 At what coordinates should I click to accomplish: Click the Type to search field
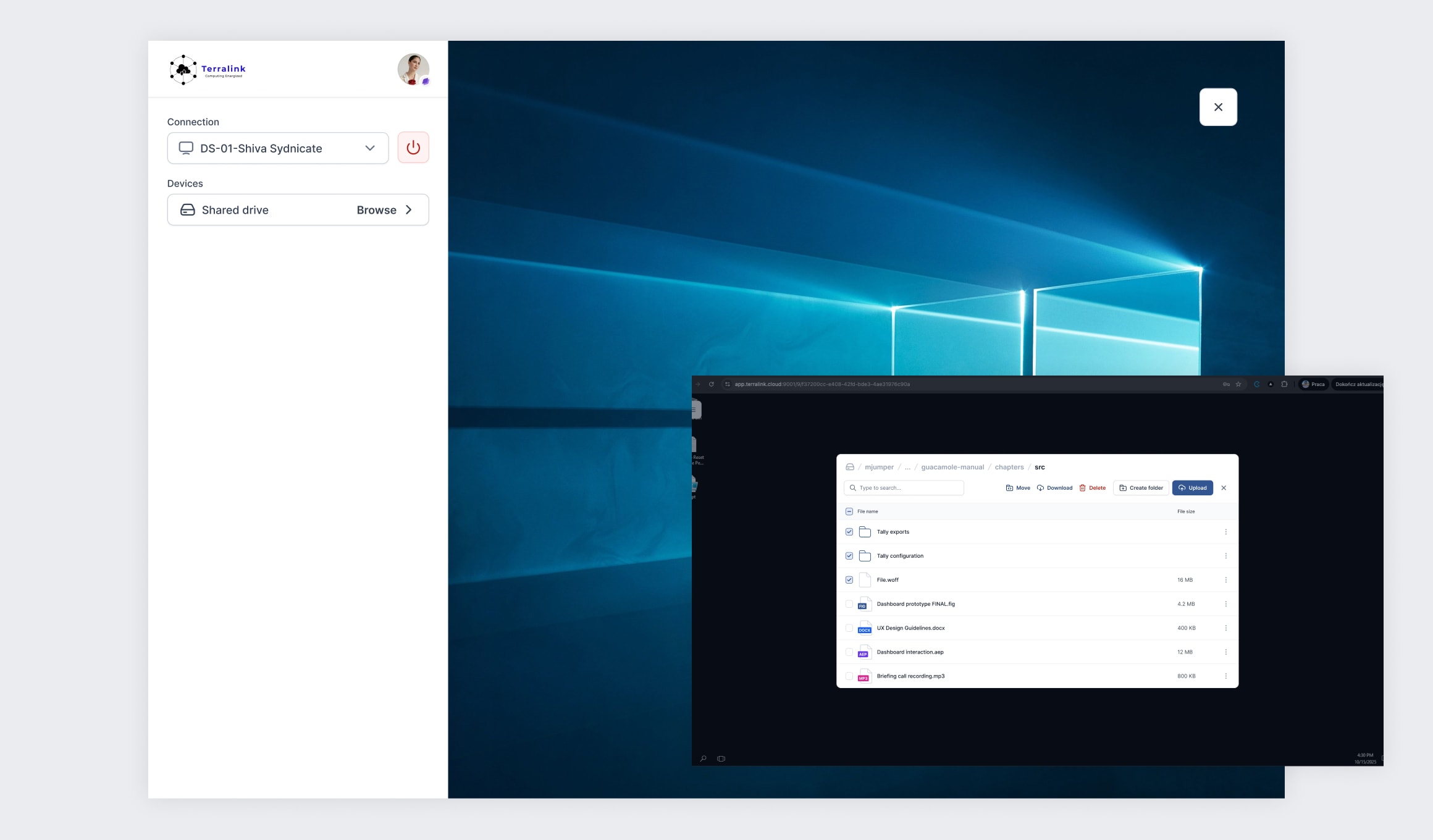coord(904,488)
